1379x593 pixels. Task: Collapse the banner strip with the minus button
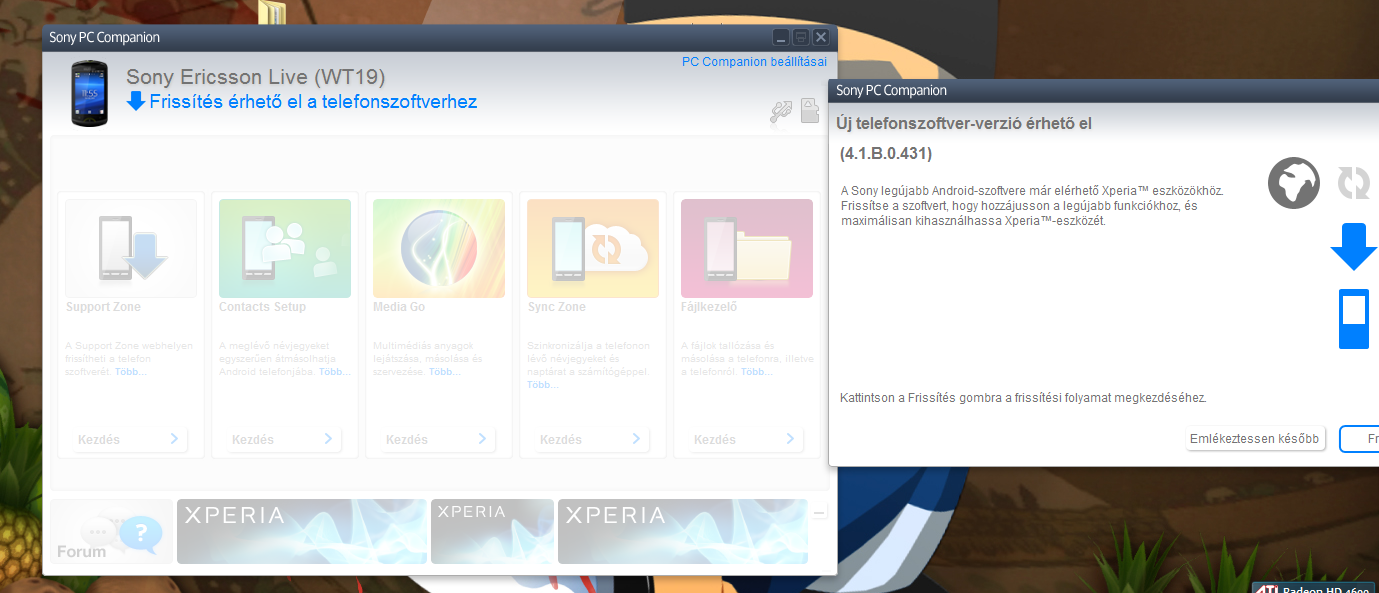coord(819,513)
